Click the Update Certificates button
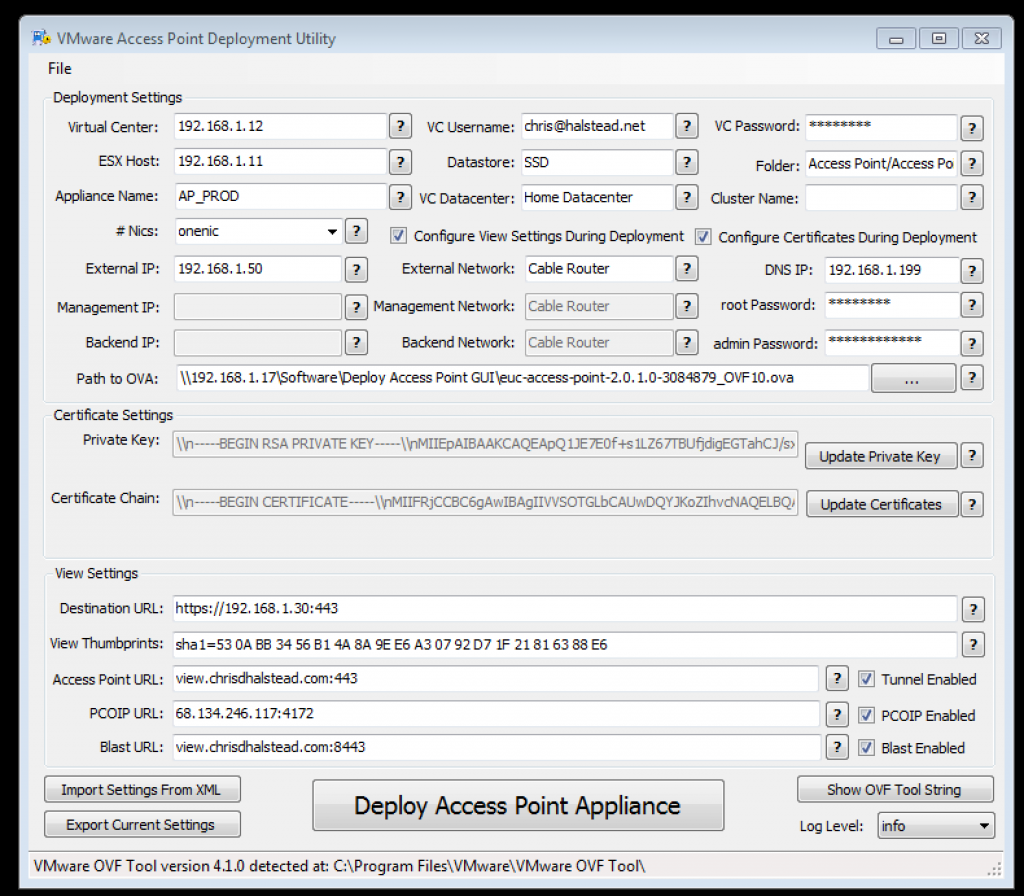The width and height of the screenshot is (1024, 896). click(x=882, y=504)
